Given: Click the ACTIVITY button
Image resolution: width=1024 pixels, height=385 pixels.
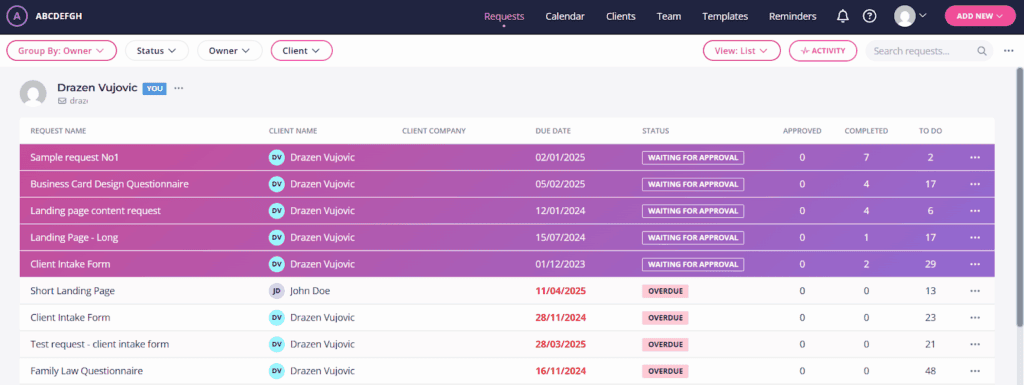Looking at the screenshot, I should click(823, 50).
